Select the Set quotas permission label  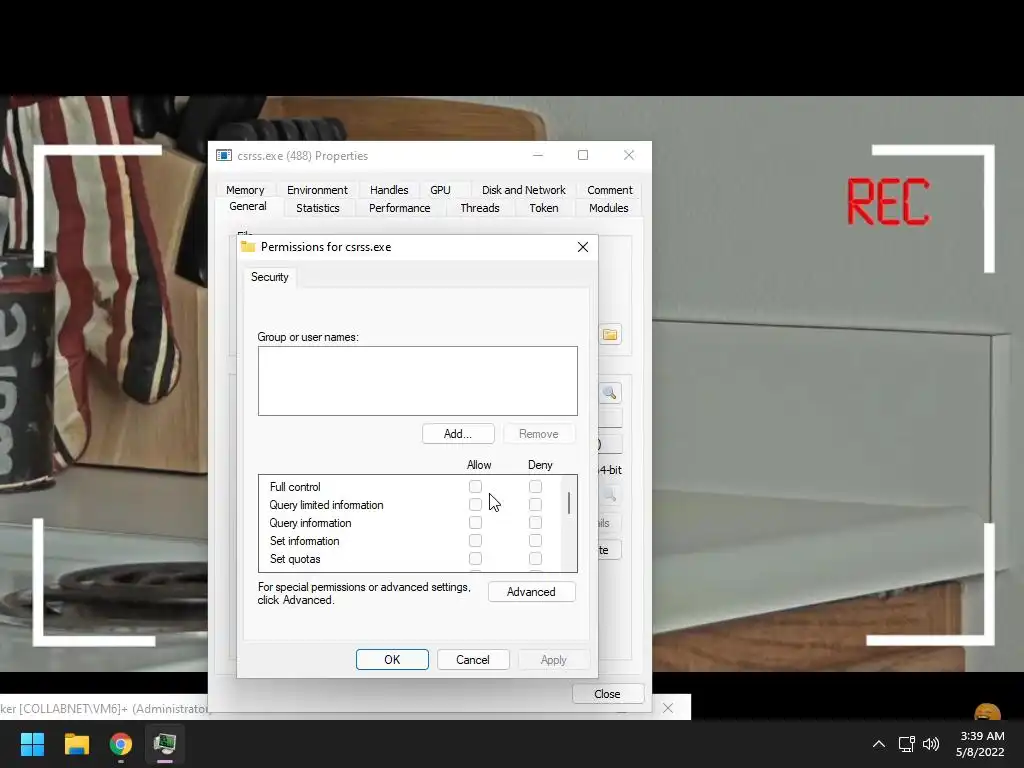coord(295,559)
